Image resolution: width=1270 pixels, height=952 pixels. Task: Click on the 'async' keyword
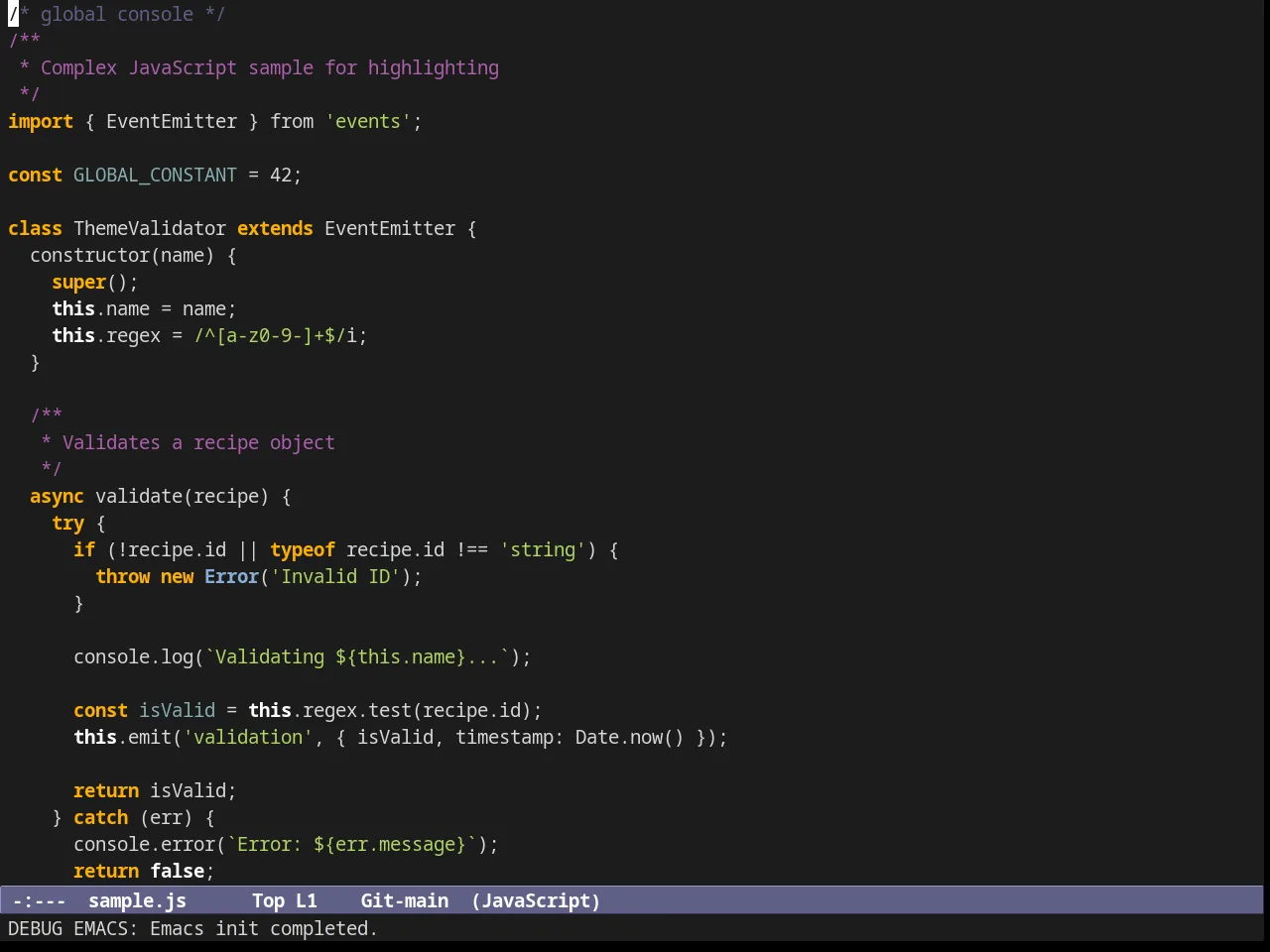pos(57,496)
